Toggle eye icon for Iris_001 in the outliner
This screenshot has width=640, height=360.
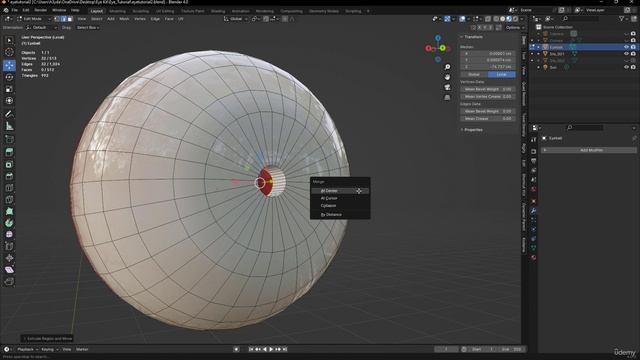pyautogui.click(x=626, y=54)
